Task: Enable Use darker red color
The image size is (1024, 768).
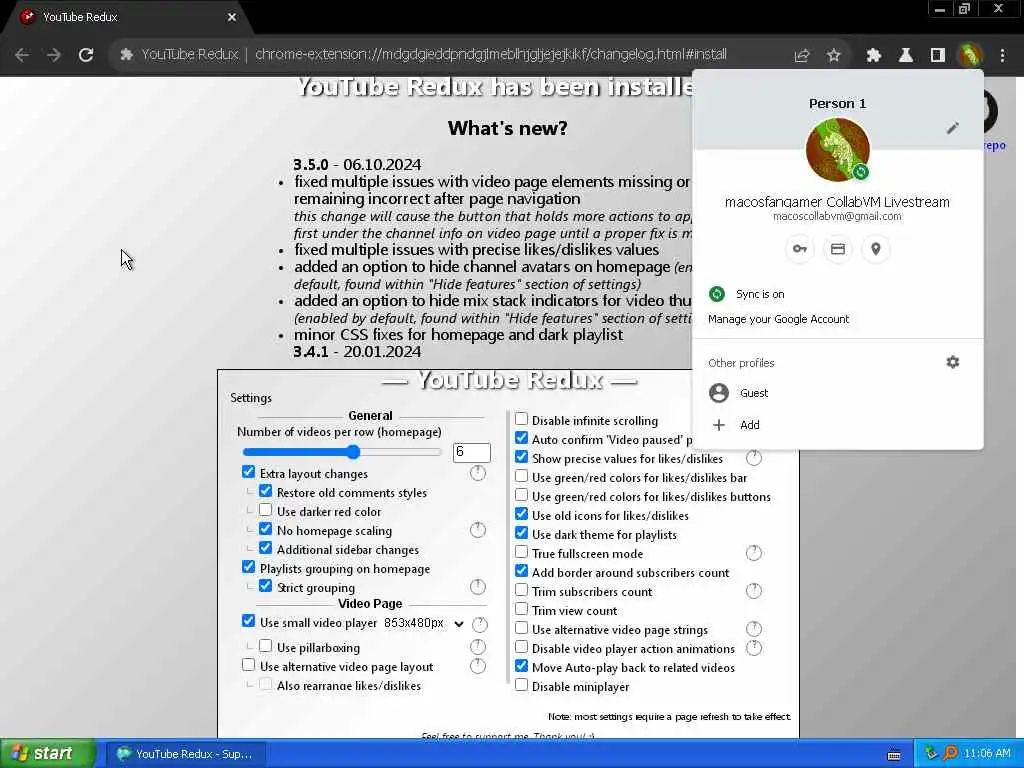Action: pyautogui.click(x=265, y=510)
